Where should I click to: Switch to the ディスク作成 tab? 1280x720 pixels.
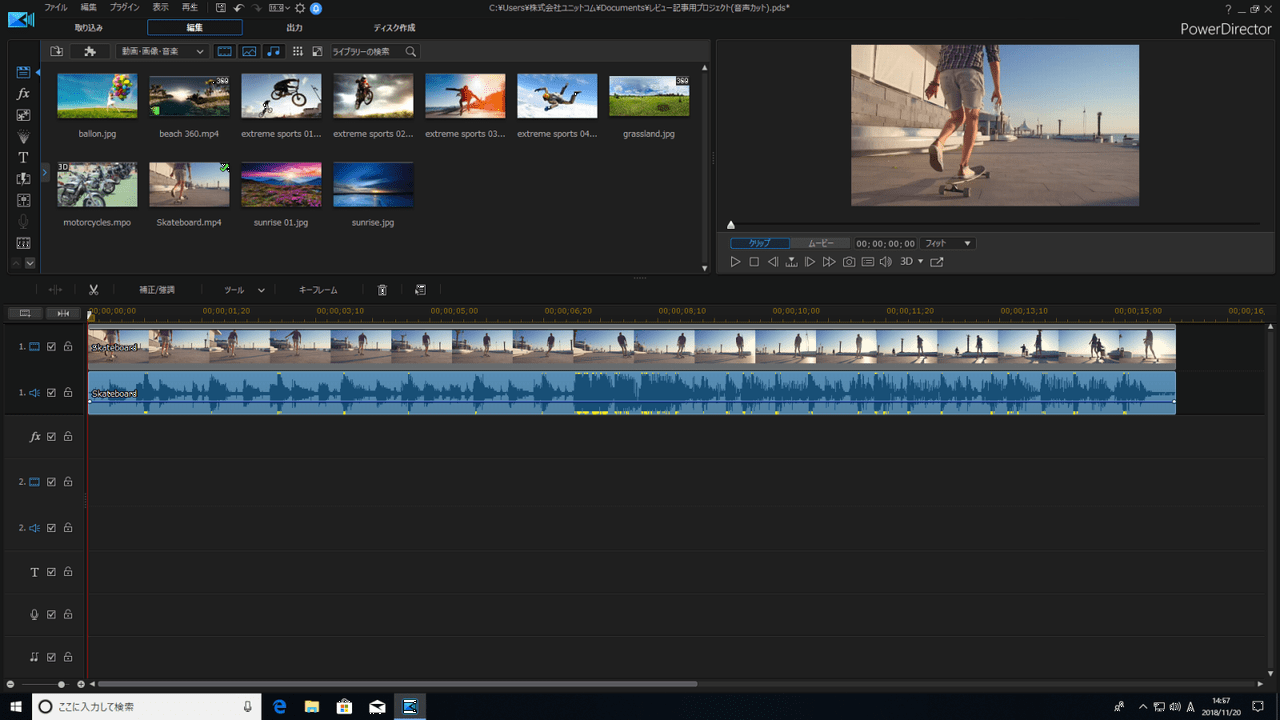coord(394,28)
